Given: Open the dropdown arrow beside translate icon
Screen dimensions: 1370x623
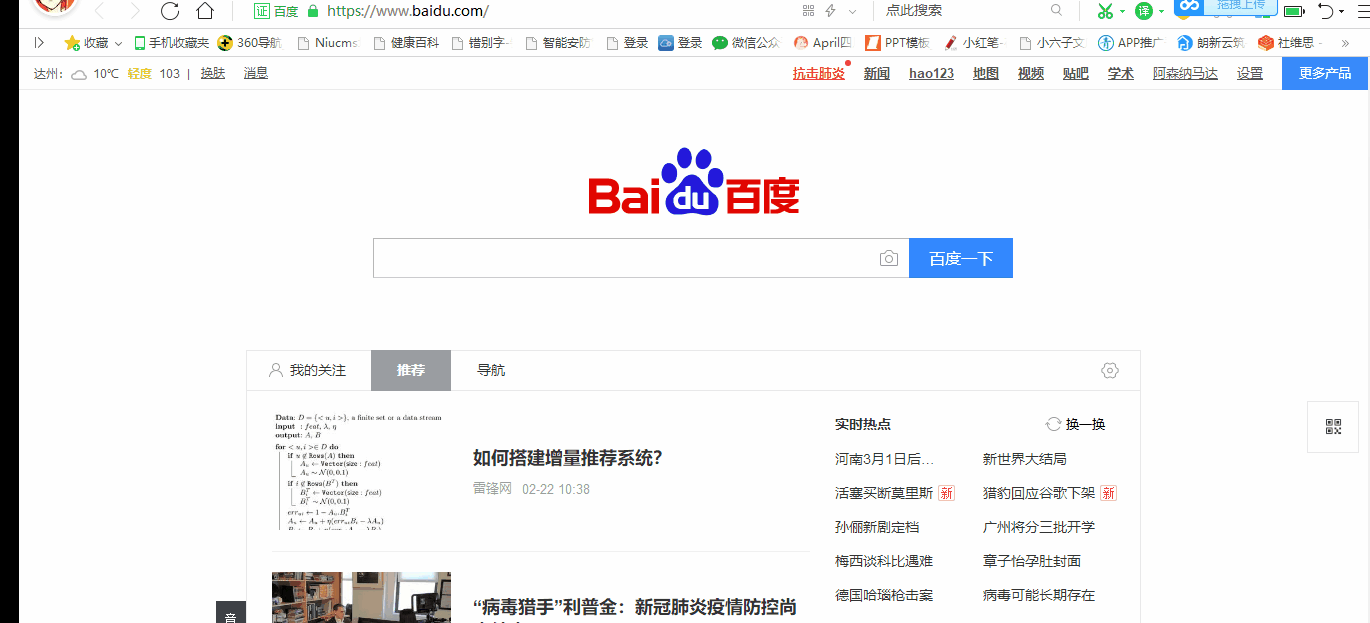Looking at the screenshot, I should [x=1161, y=11].
